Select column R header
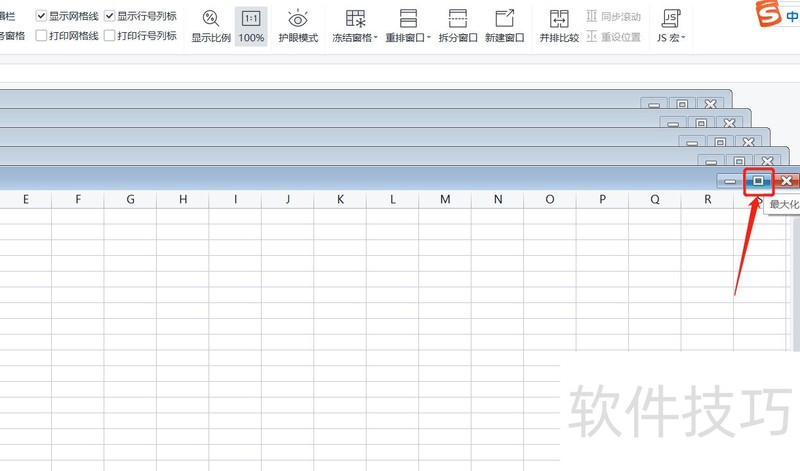800x471 pixels. coord(708,200)
